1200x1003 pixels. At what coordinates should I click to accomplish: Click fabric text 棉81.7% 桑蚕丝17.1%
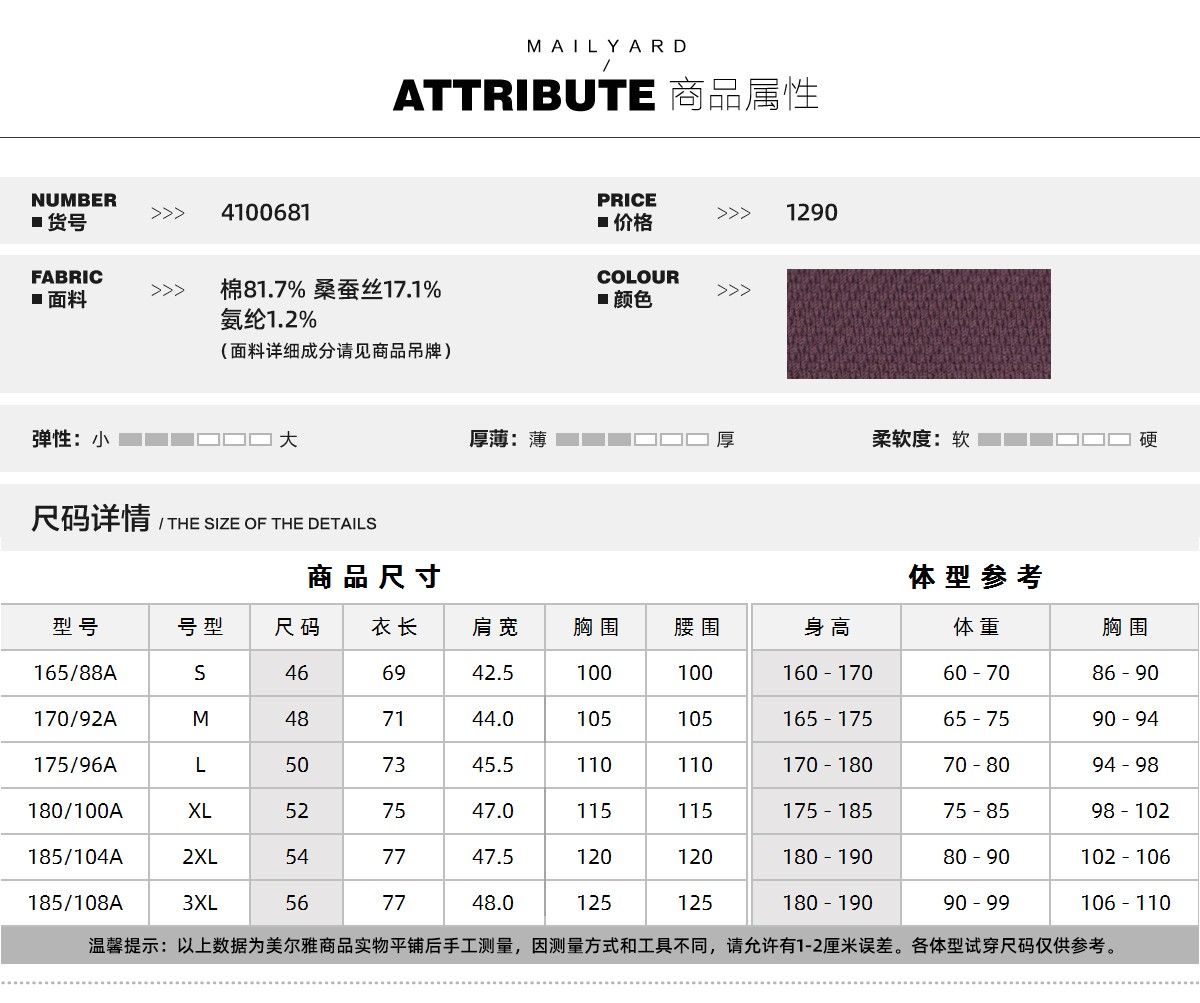click(x=331, y=290)
